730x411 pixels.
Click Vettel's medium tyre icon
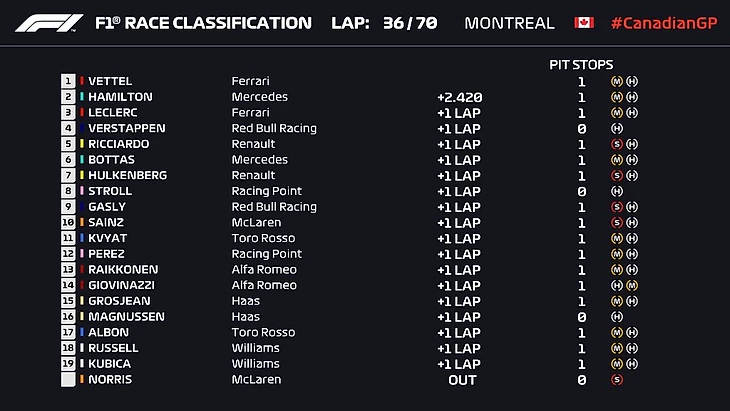(x=617, y=81)
